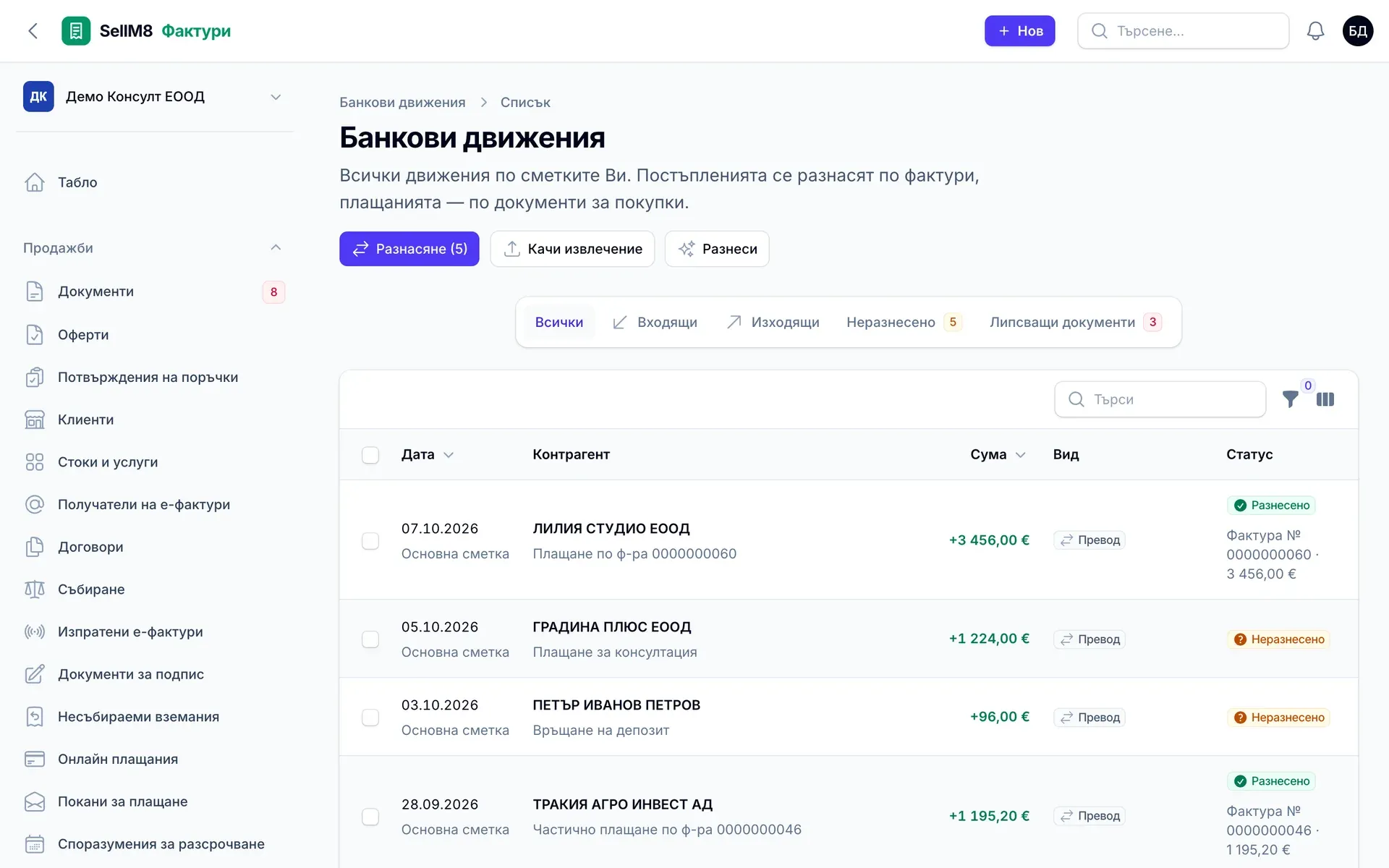
Task: Open the column visibility icon
Action: (1325, 399)
